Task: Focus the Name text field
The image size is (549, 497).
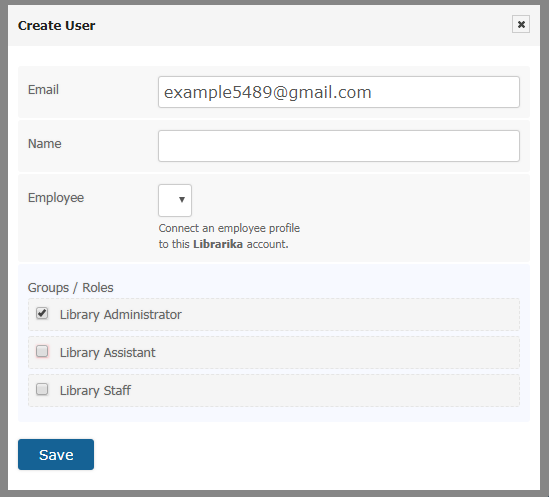Action: click(x=339, y=146)
